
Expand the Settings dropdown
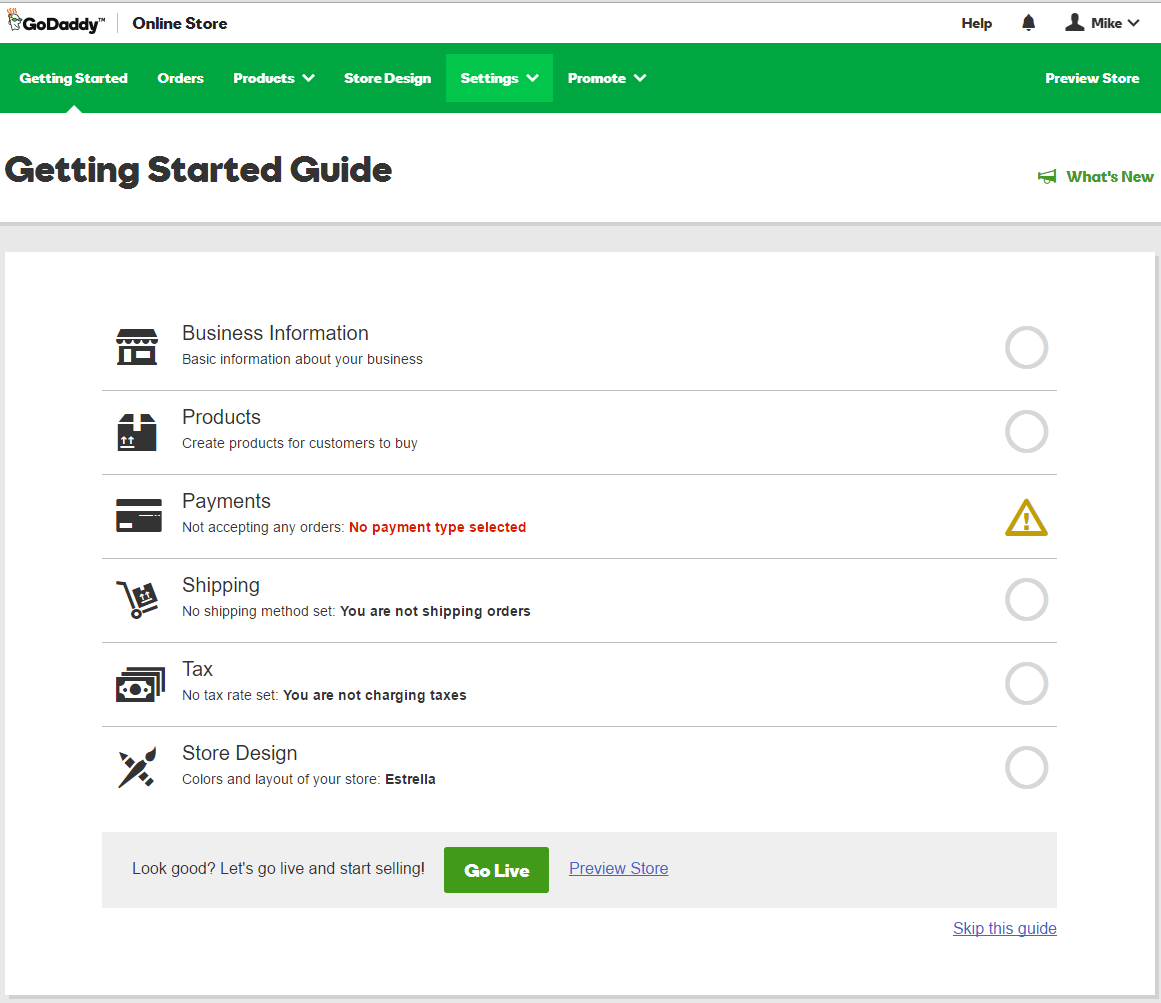(x=498, y=77)
